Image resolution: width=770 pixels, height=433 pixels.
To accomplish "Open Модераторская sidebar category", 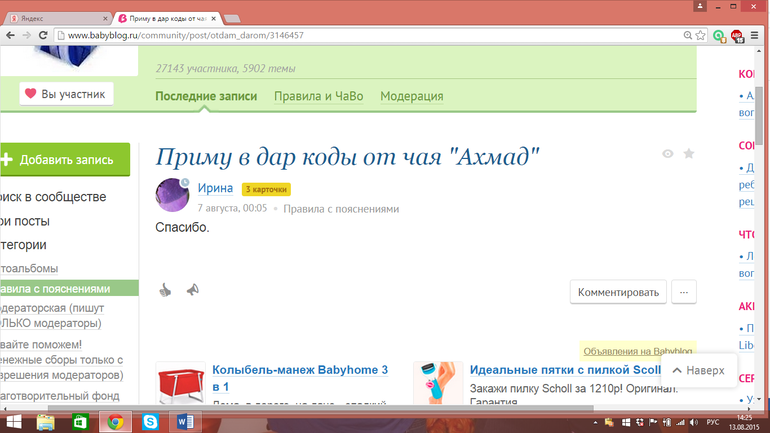I will click(52, 316).
